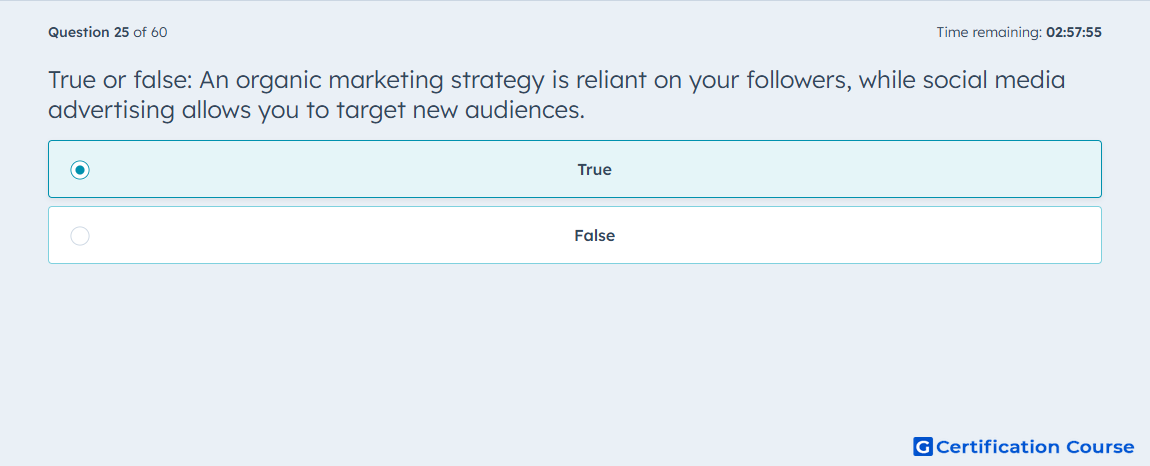Click the highlighted True answer card

[x=575, y=169]
